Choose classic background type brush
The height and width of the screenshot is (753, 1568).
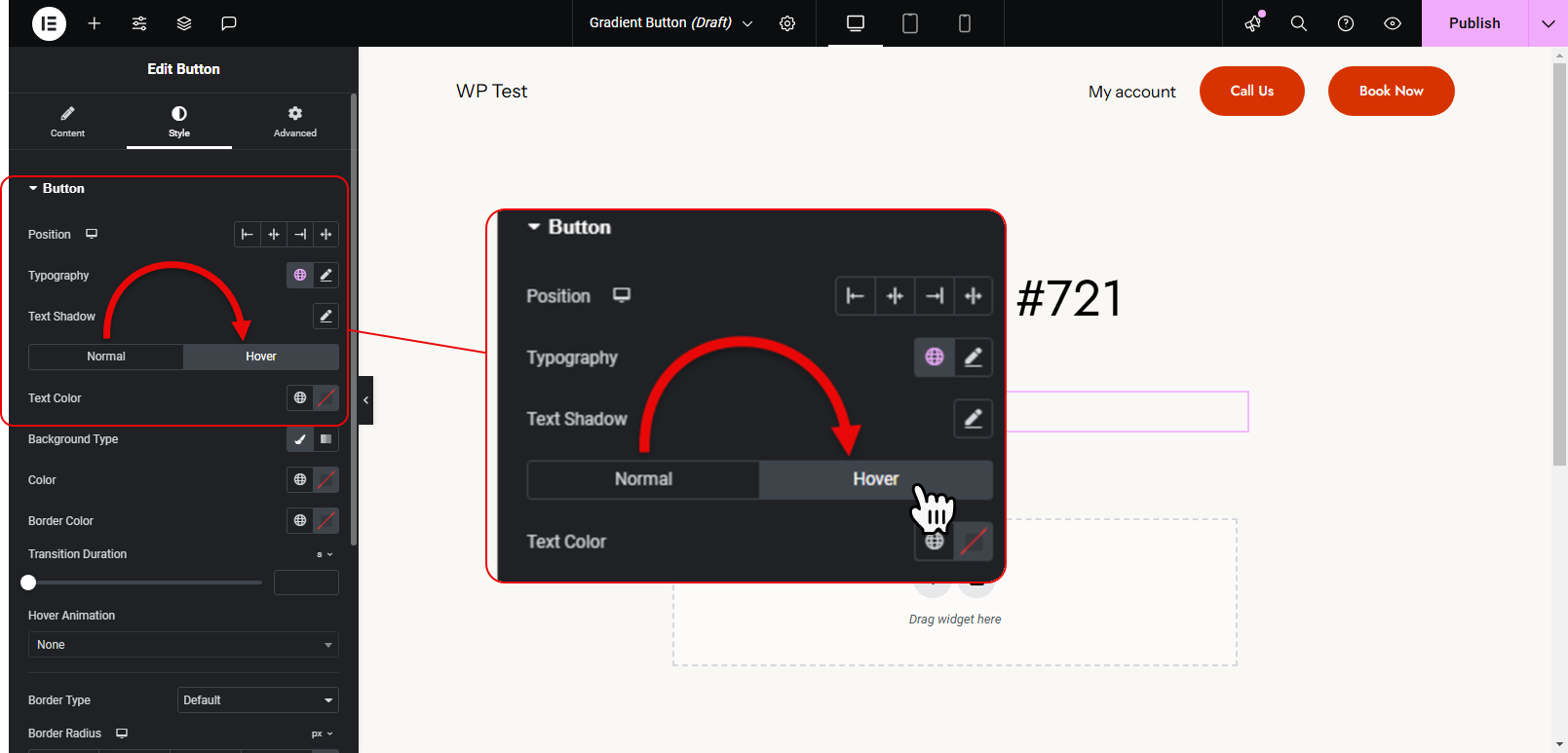300,439
